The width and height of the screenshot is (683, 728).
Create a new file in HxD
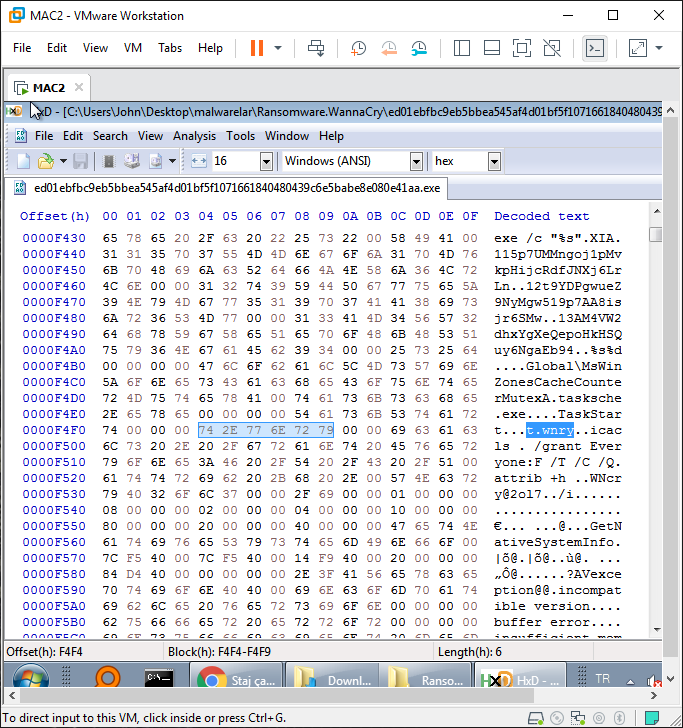23,161
